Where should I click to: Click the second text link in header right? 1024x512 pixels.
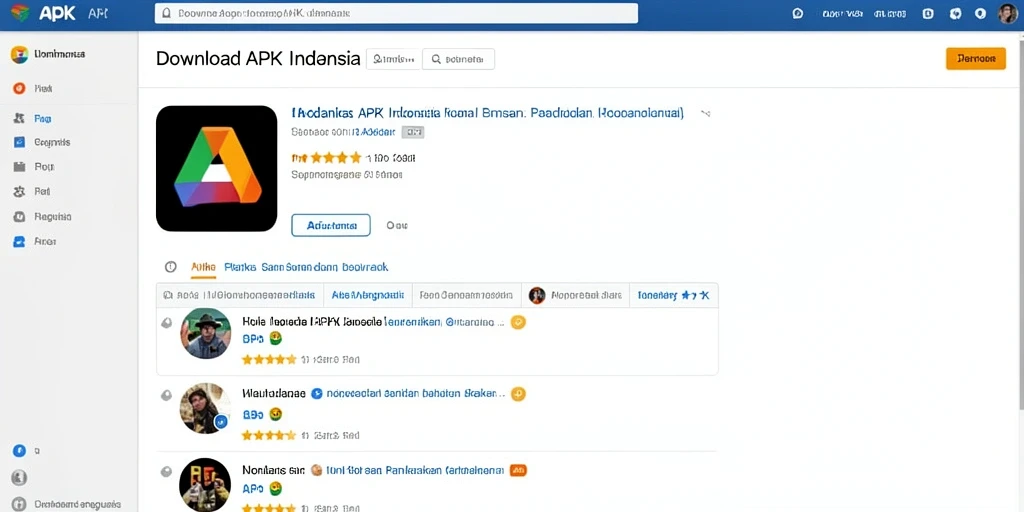[x=892, y=13]
